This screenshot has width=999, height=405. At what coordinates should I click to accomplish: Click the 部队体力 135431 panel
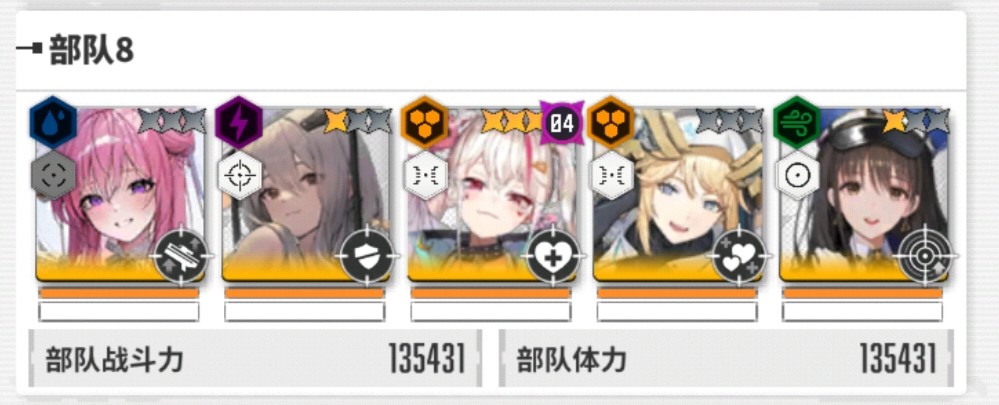pos(726,359)
